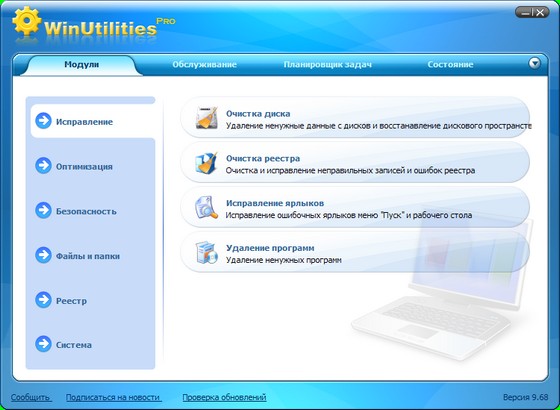
Task: Click the arrow icon next to Файлы и папки
Action: point(43,255)
